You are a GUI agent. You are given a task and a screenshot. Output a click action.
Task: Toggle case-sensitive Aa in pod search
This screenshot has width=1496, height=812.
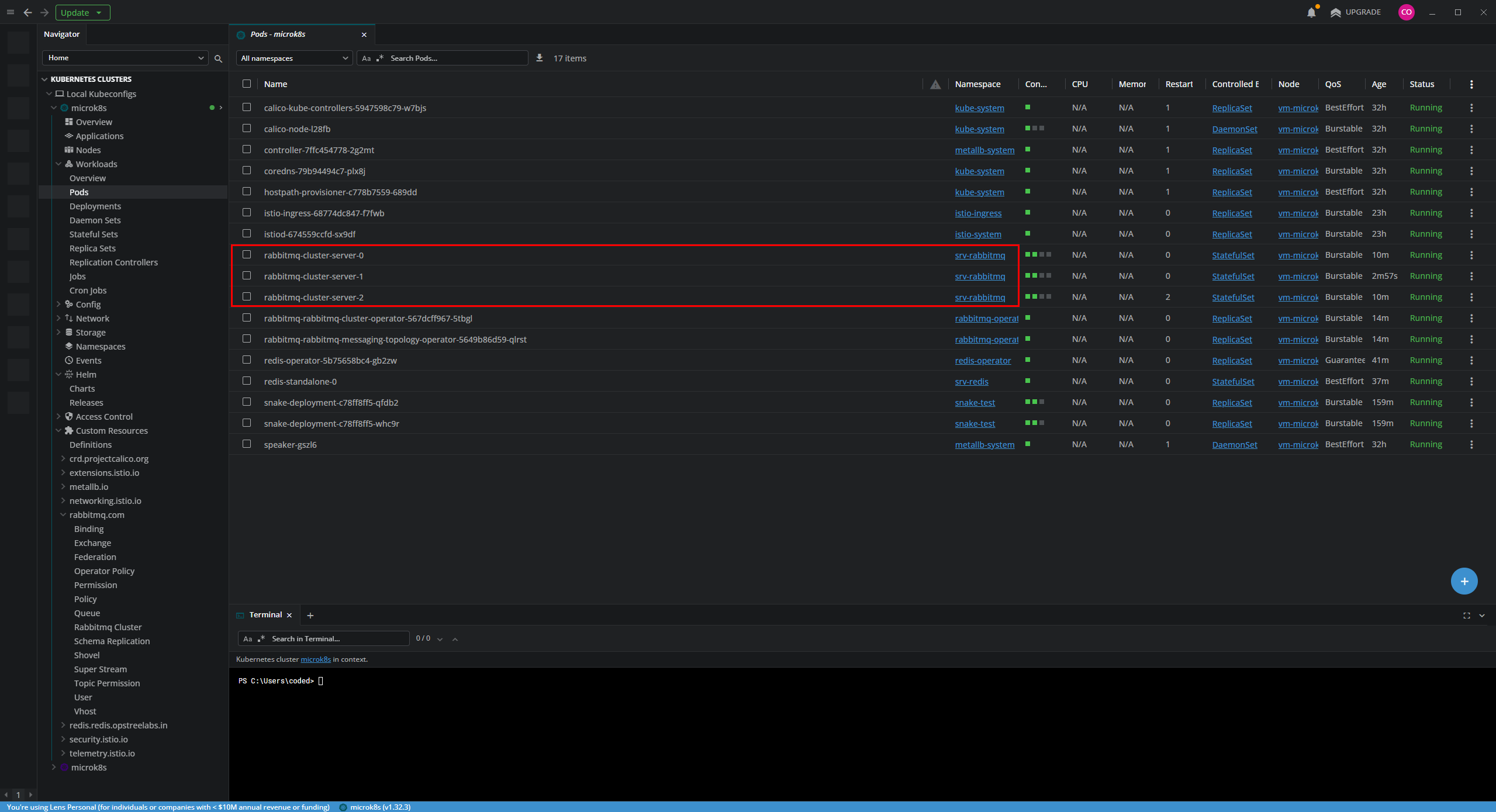(x=367, y=58)
